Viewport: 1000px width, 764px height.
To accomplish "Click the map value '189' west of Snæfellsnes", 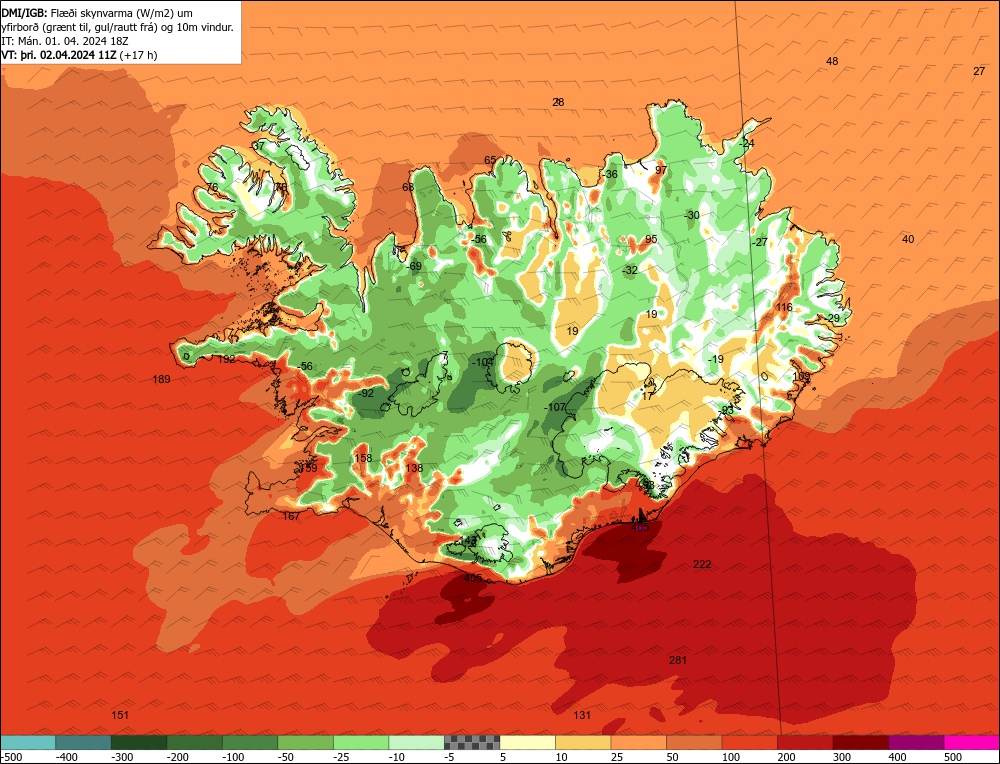I will (161, 379).
